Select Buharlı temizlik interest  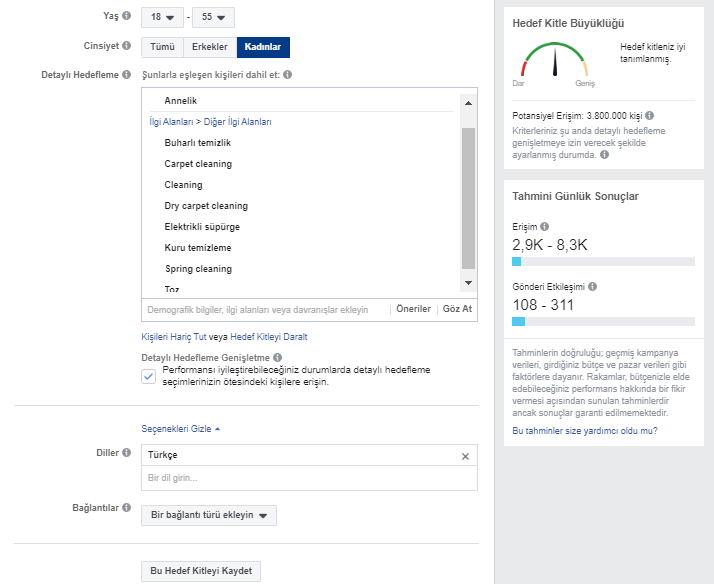198,143
